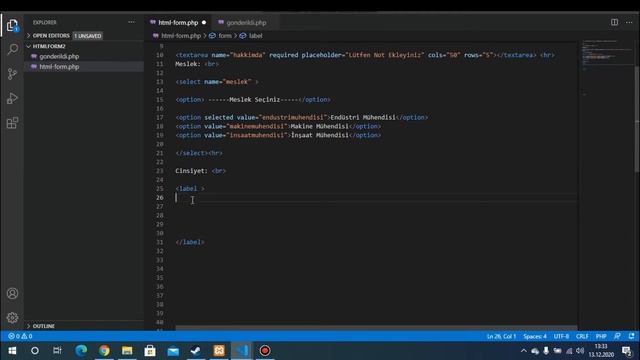Open Task View in taskbar
640x360 pixels.
58,351
